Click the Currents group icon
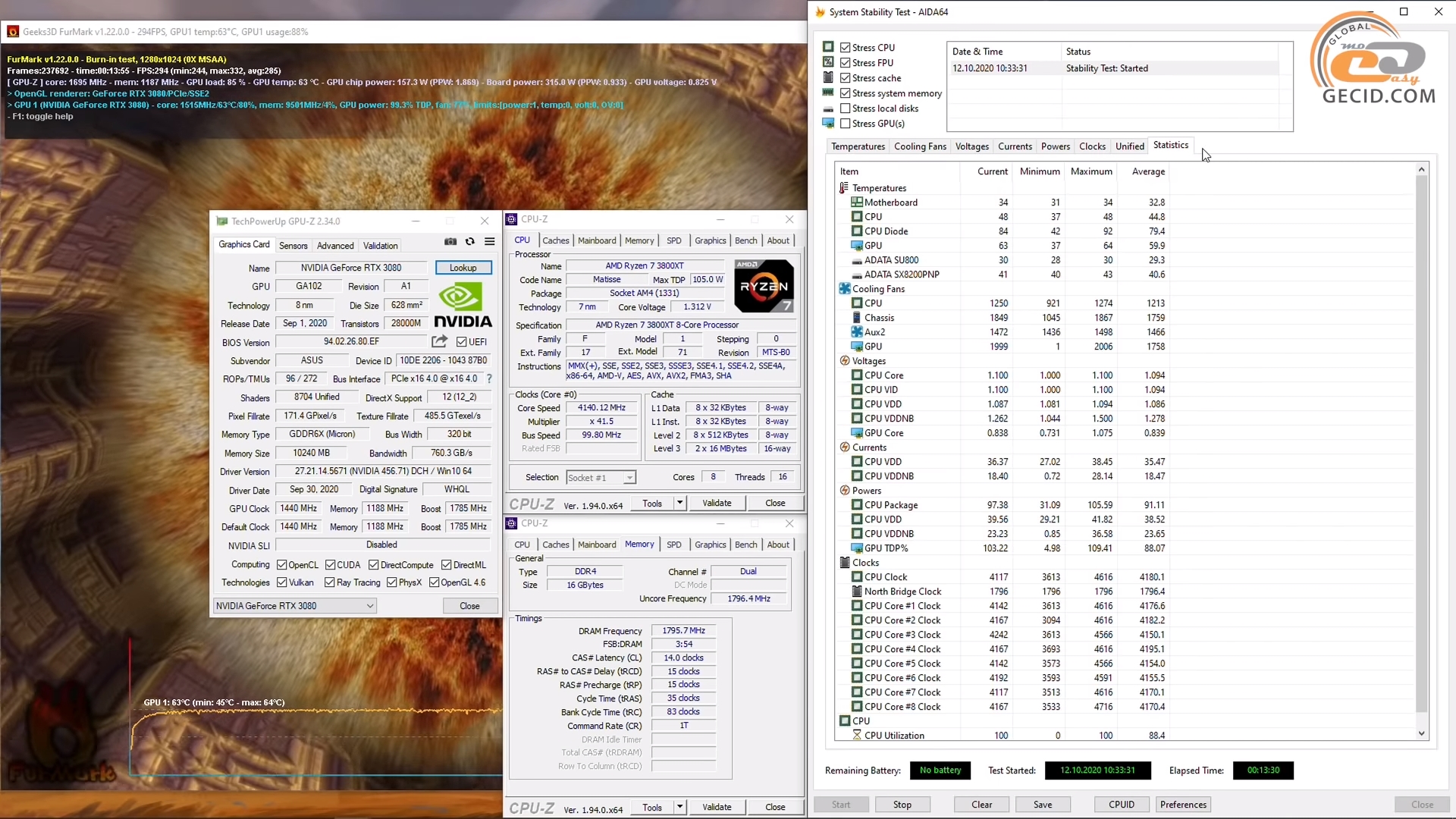The width and height of the screenshot is (1456, 819). 845,447
